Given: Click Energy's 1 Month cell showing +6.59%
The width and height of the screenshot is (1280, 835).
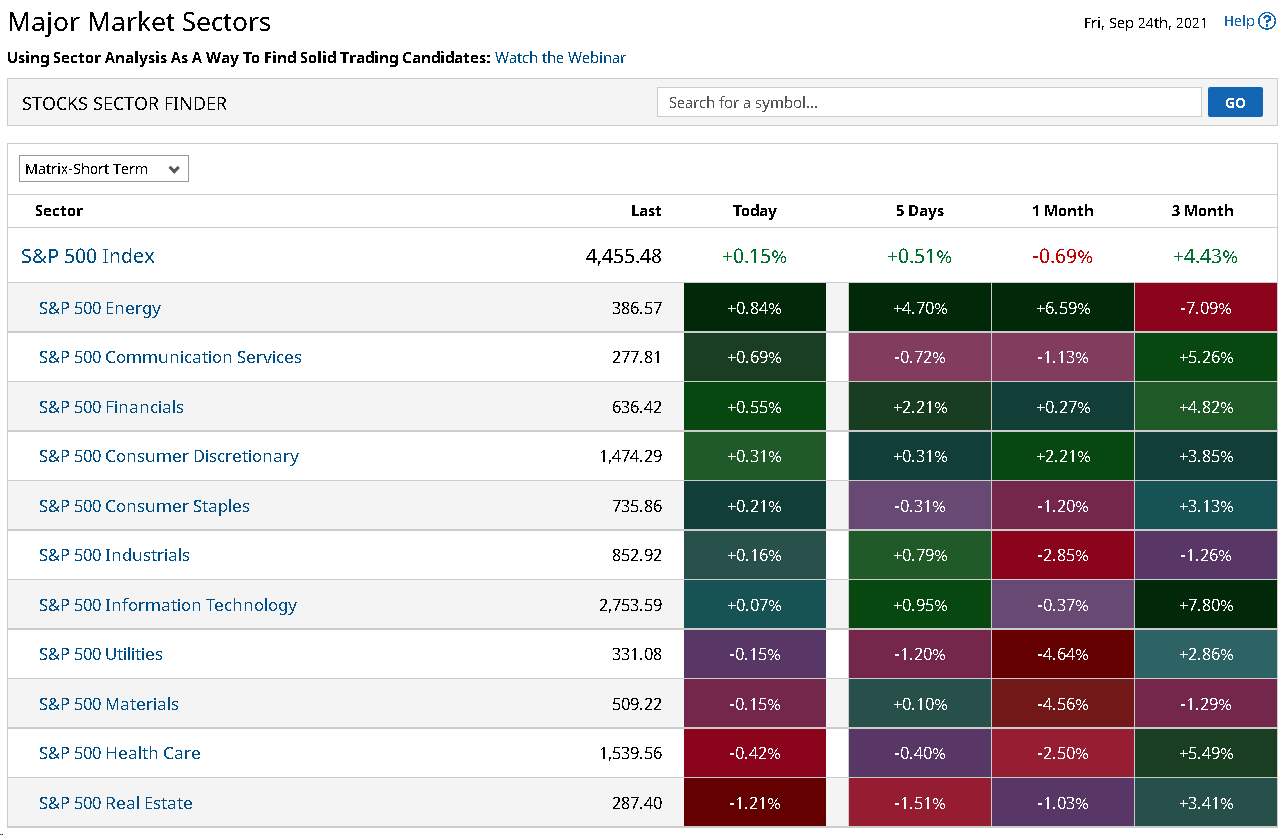Looking at the screenshot, I should [1063, 308].
